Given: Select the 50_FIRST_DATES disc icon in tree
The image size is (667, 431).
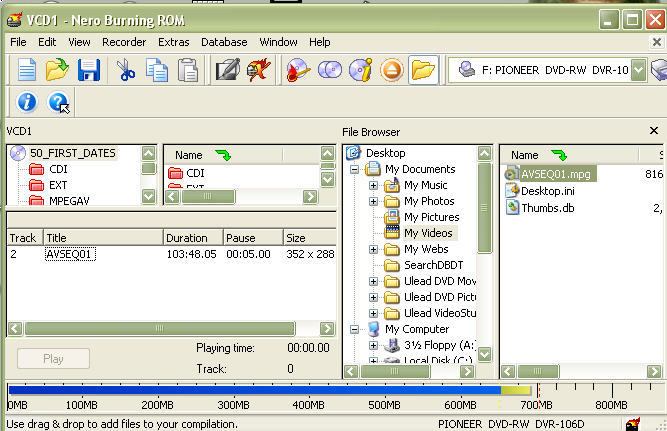Looking at the screenshot, I should coord(18,153).
